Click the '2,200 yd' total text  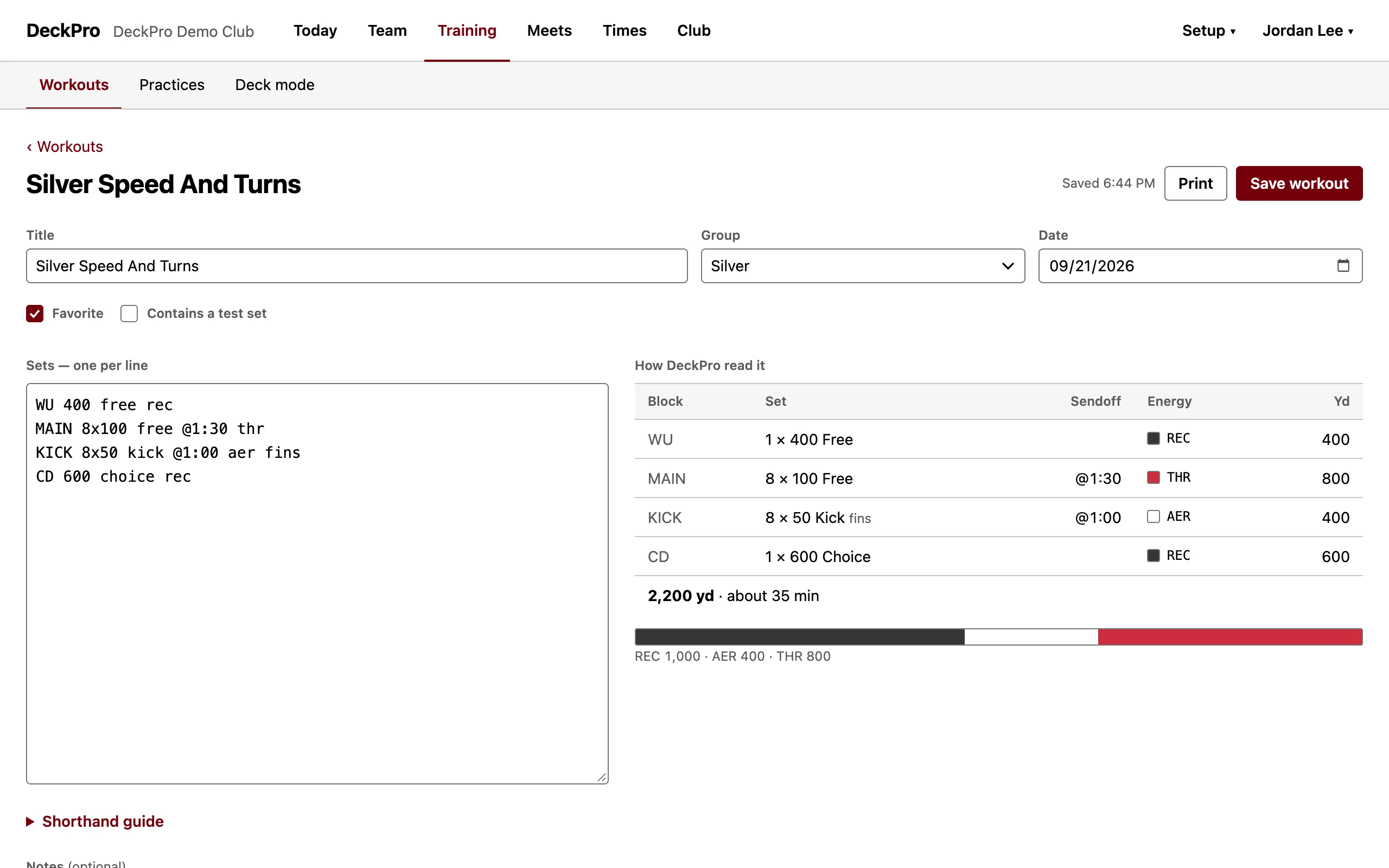[681, 596]
